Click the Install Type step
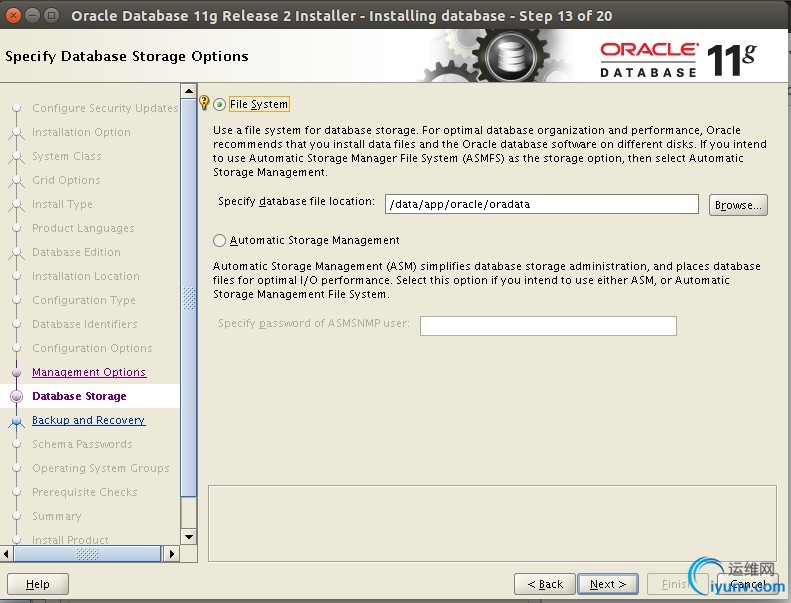Screen dimensions: 791x603 pos(62,204)
